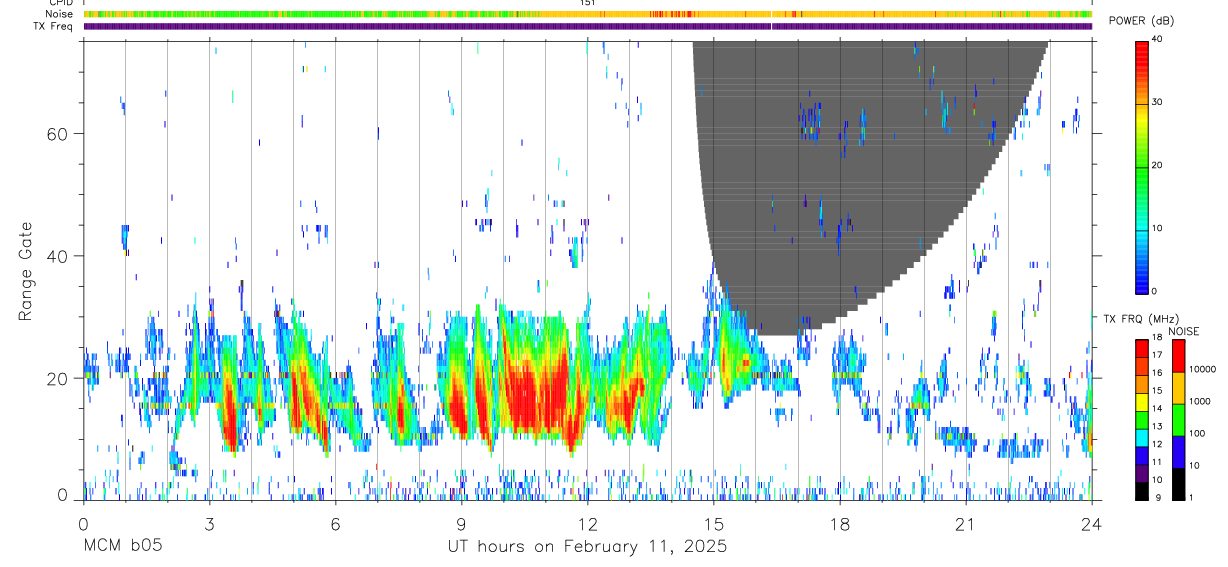Click the time-axis tick label '24'

click(x=1091, y=525)
